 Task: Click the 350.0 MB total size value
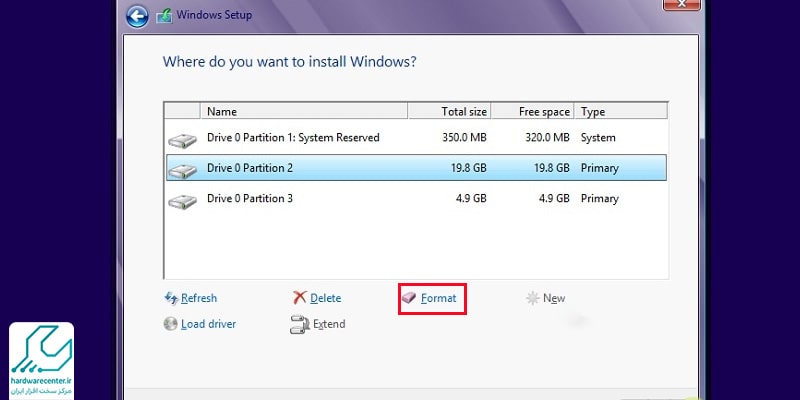(464, 138)
